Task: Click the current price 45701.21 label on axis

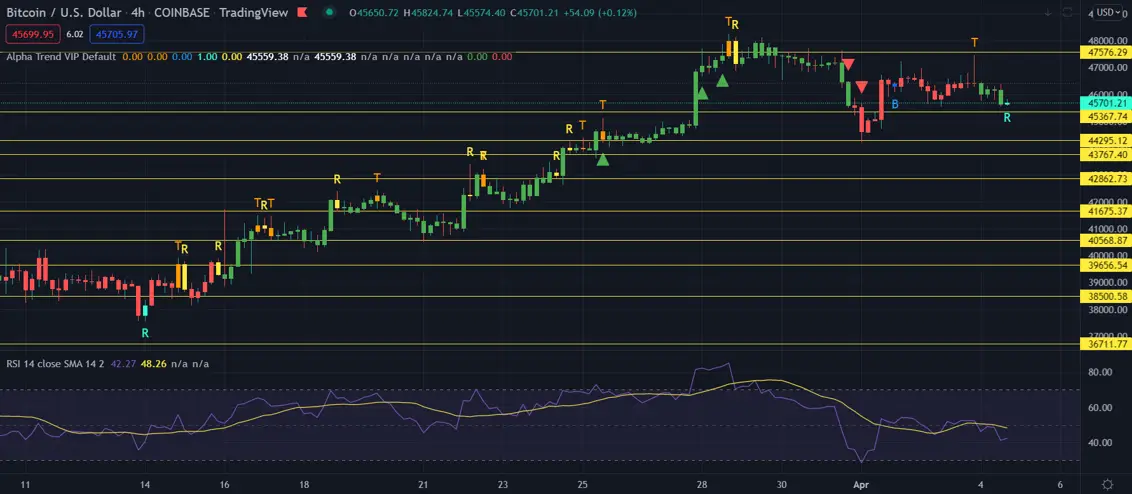Action: [x=1107, y=103]
